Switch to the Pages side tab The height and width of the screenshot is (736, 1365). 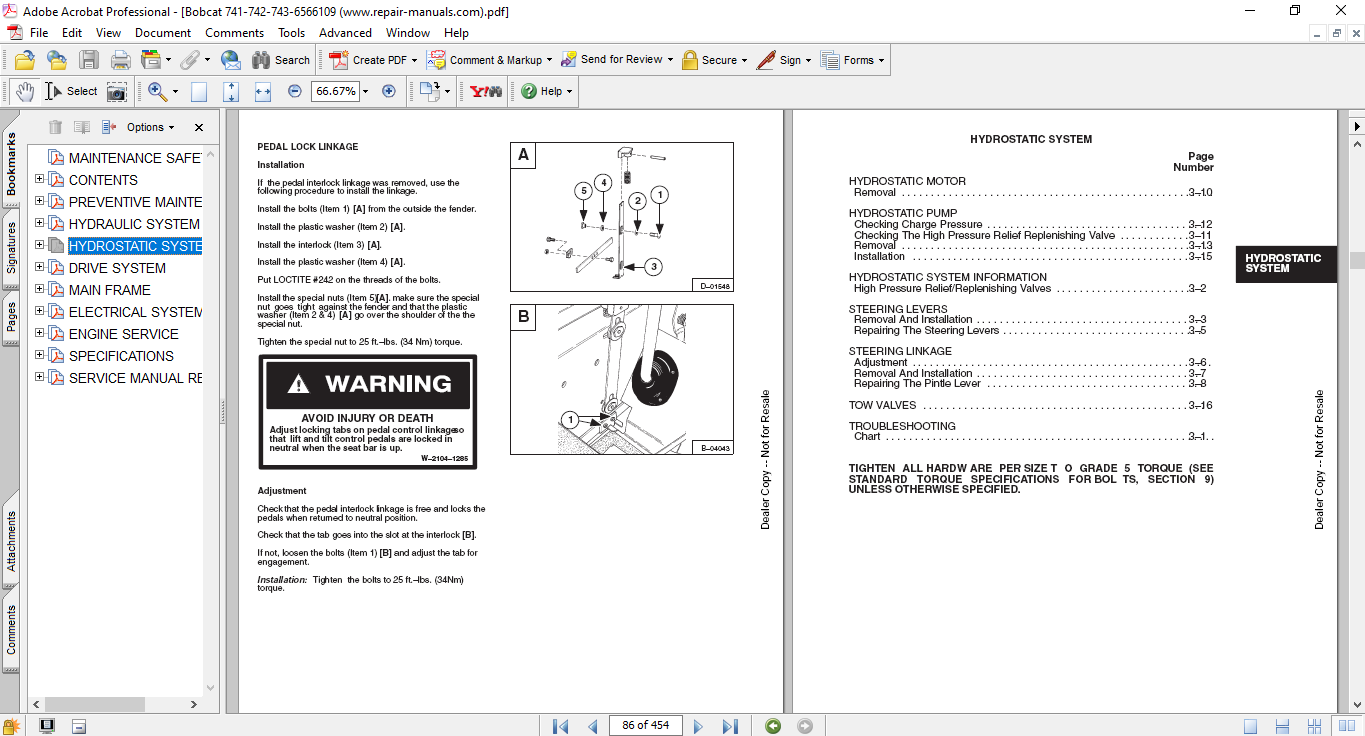[x=11, y=317]
